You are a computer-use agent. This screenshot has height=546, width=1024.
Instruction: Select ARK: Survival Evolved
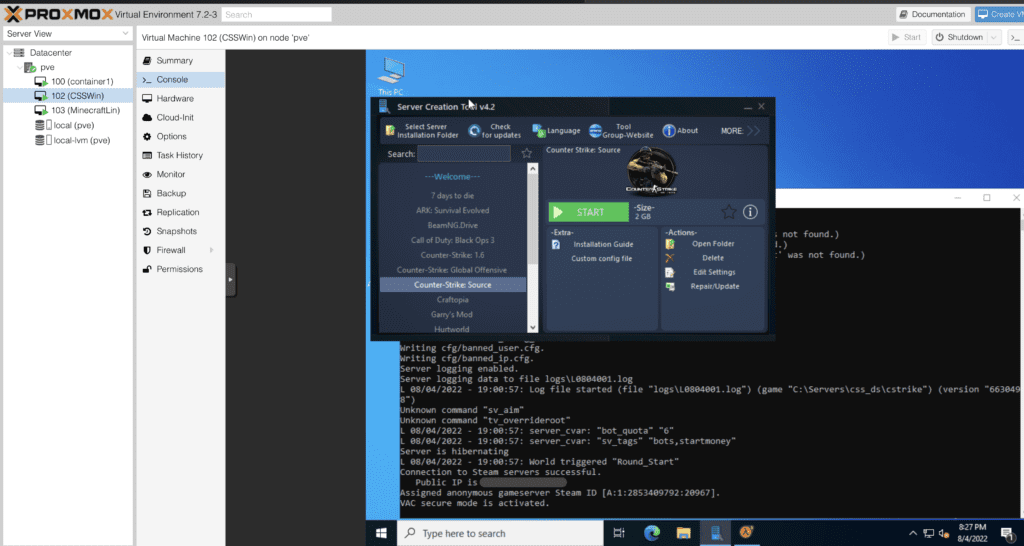click(x=452, y=210)
